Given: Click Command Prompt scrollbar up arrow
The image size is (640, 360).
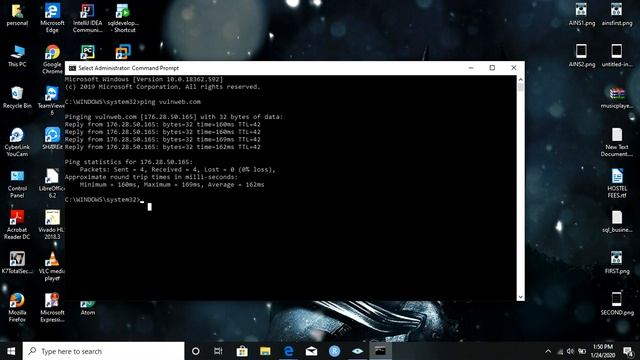Looking at the screenshot, I should point(520,79).
